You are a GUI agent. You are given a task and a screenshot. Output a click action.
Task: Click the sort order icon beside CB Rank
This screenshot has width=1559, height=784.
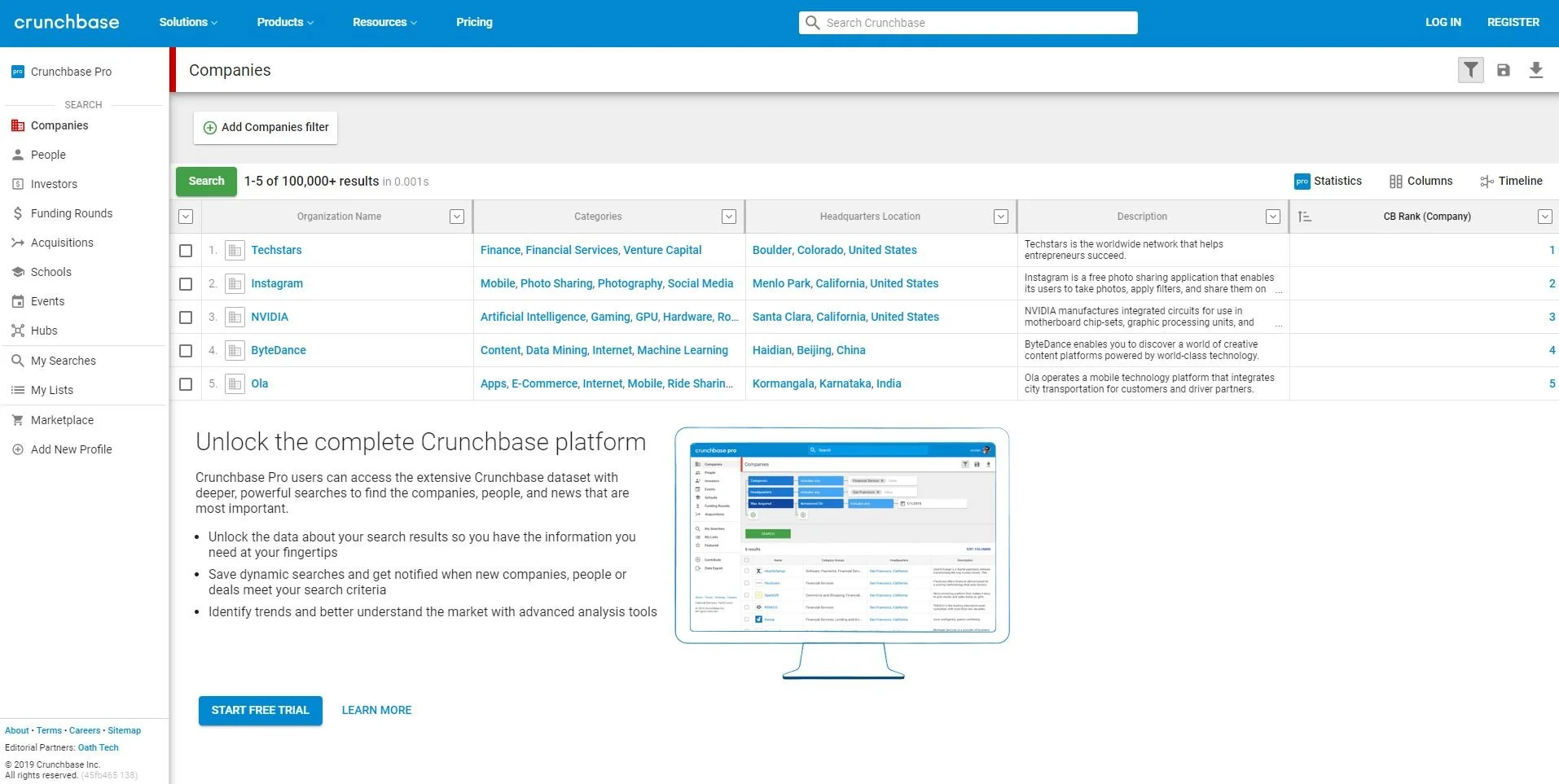(x=1305, y=217)
